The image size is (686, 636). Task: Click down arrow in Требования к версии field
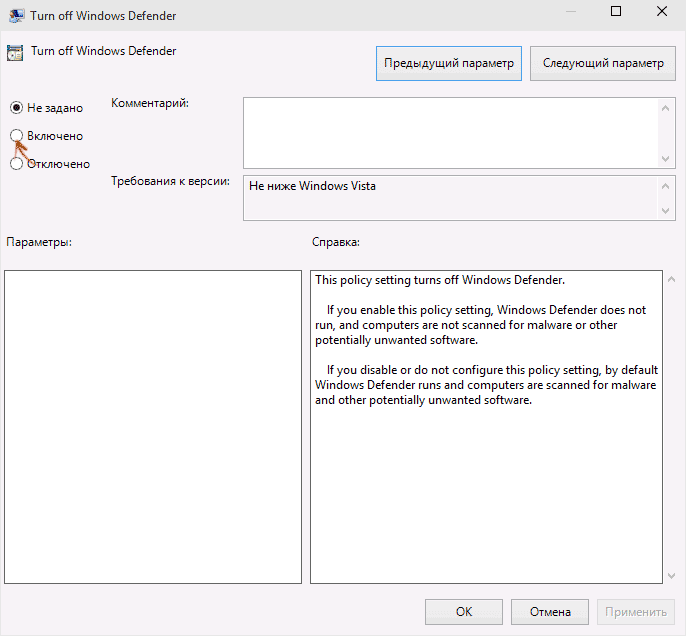pos(666,210)
